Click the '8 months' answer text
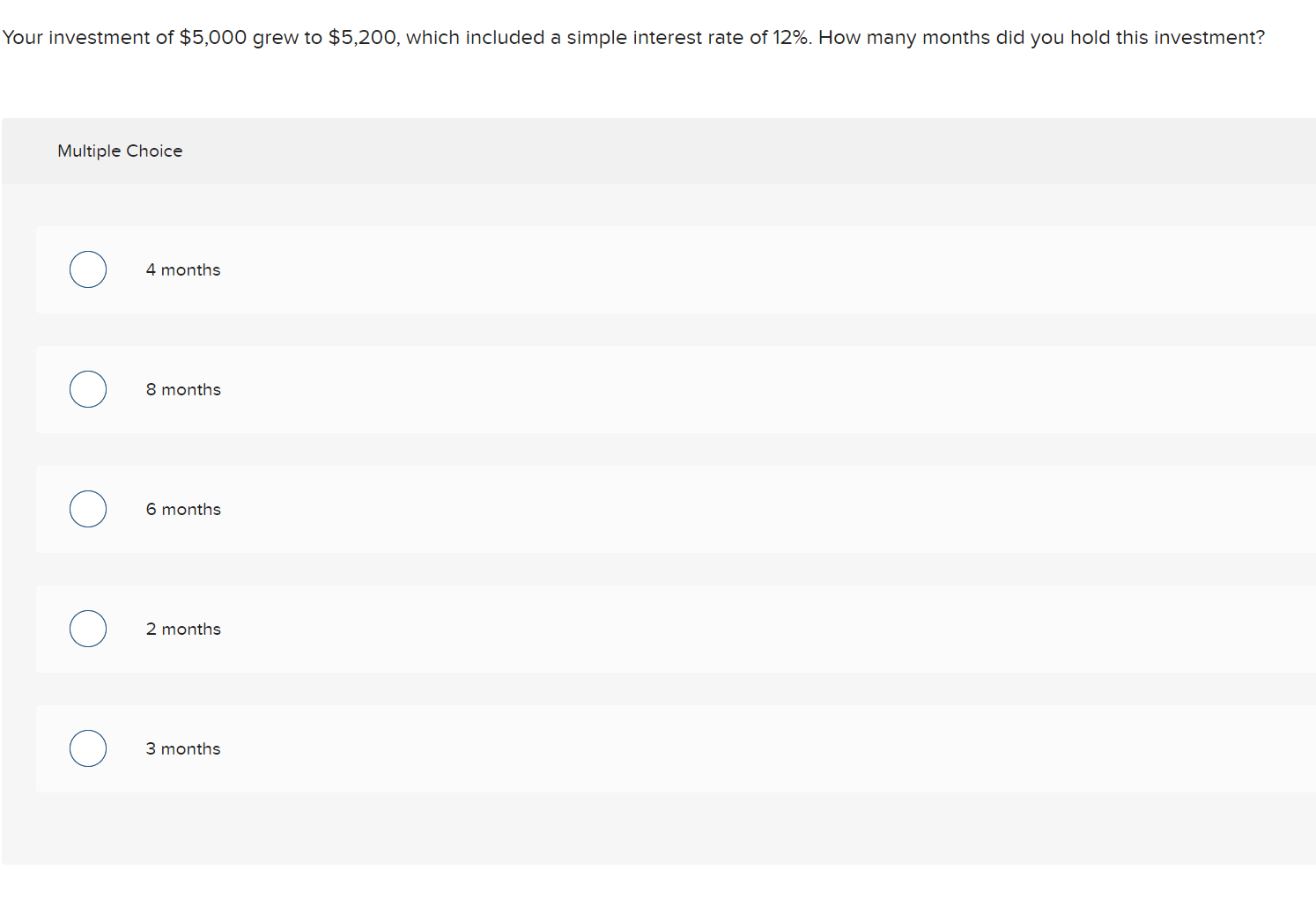This screenshot has width=1316, height=906. click(183, 390)
